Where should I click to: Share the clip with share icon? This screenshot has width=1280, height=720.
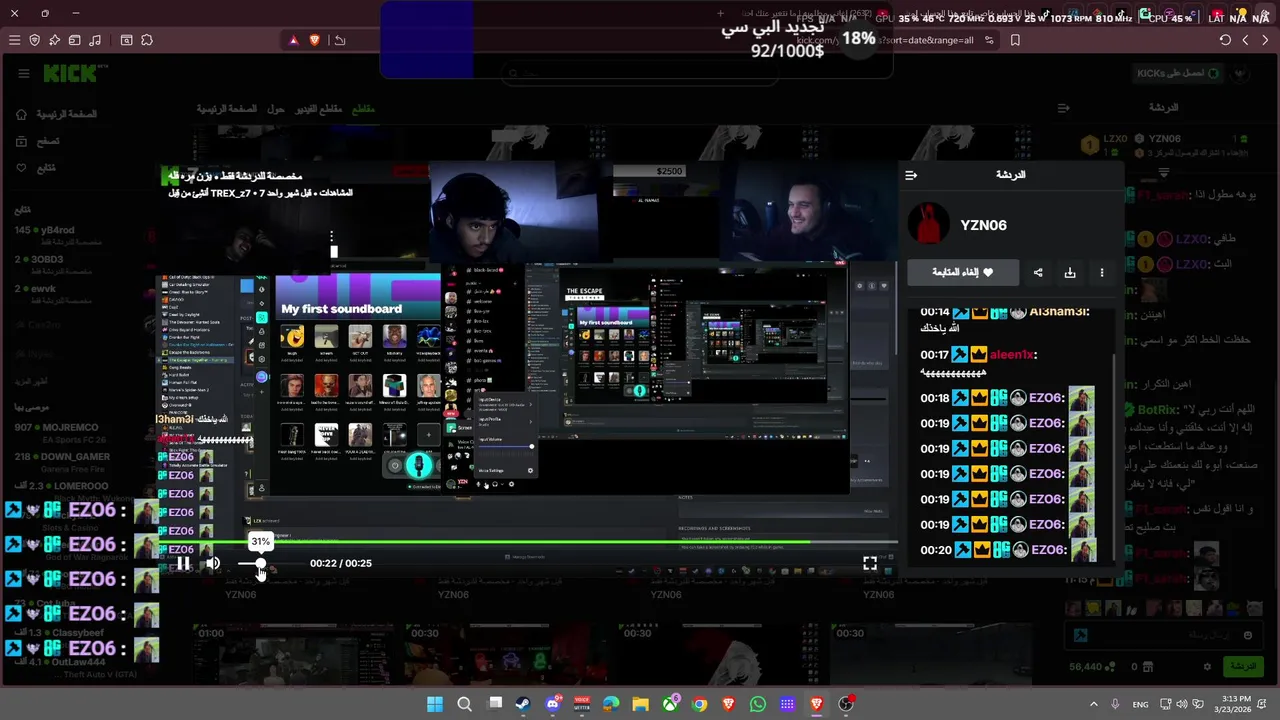click(x=1038, y=272)
